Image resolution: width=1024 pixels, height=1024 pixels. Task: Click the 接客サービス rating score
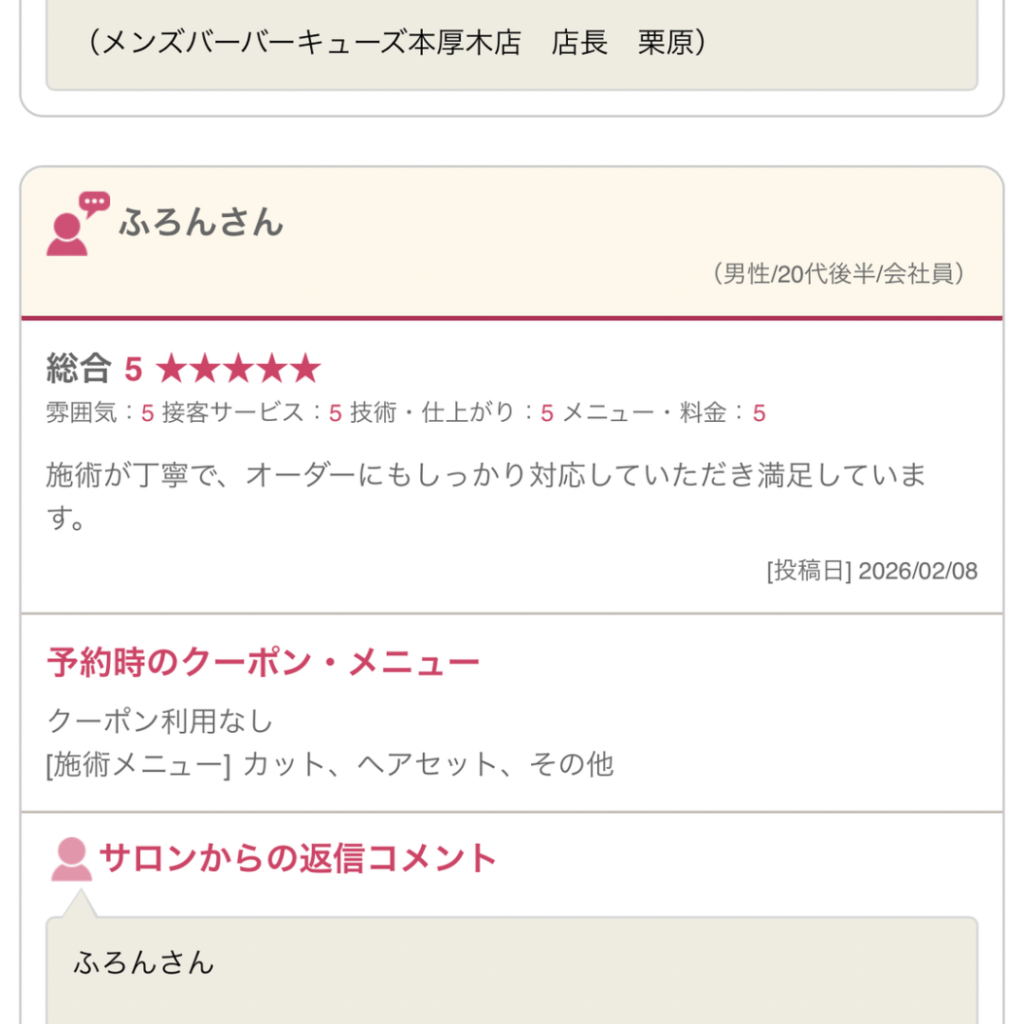[335, 413]
